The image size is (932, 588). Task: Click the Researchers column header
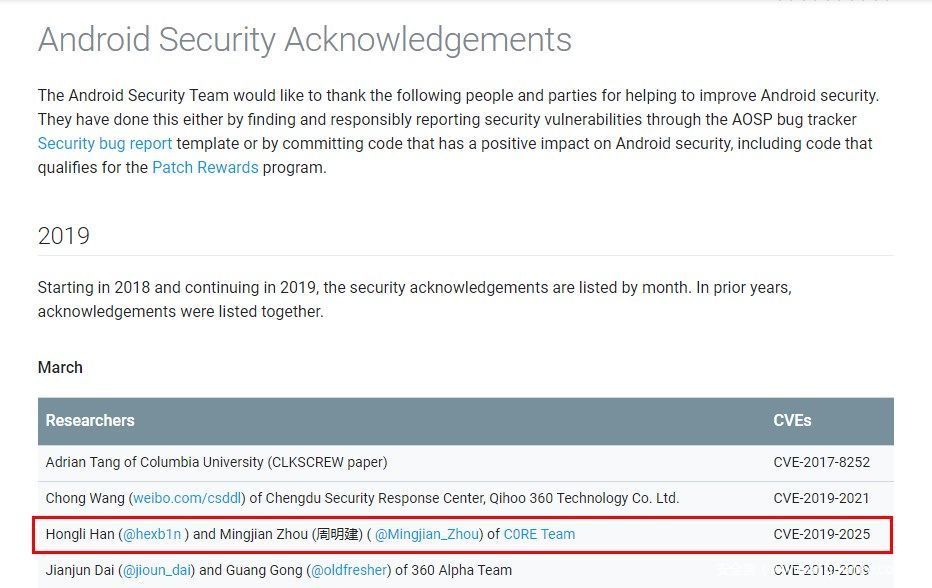(x=90, y=420)
